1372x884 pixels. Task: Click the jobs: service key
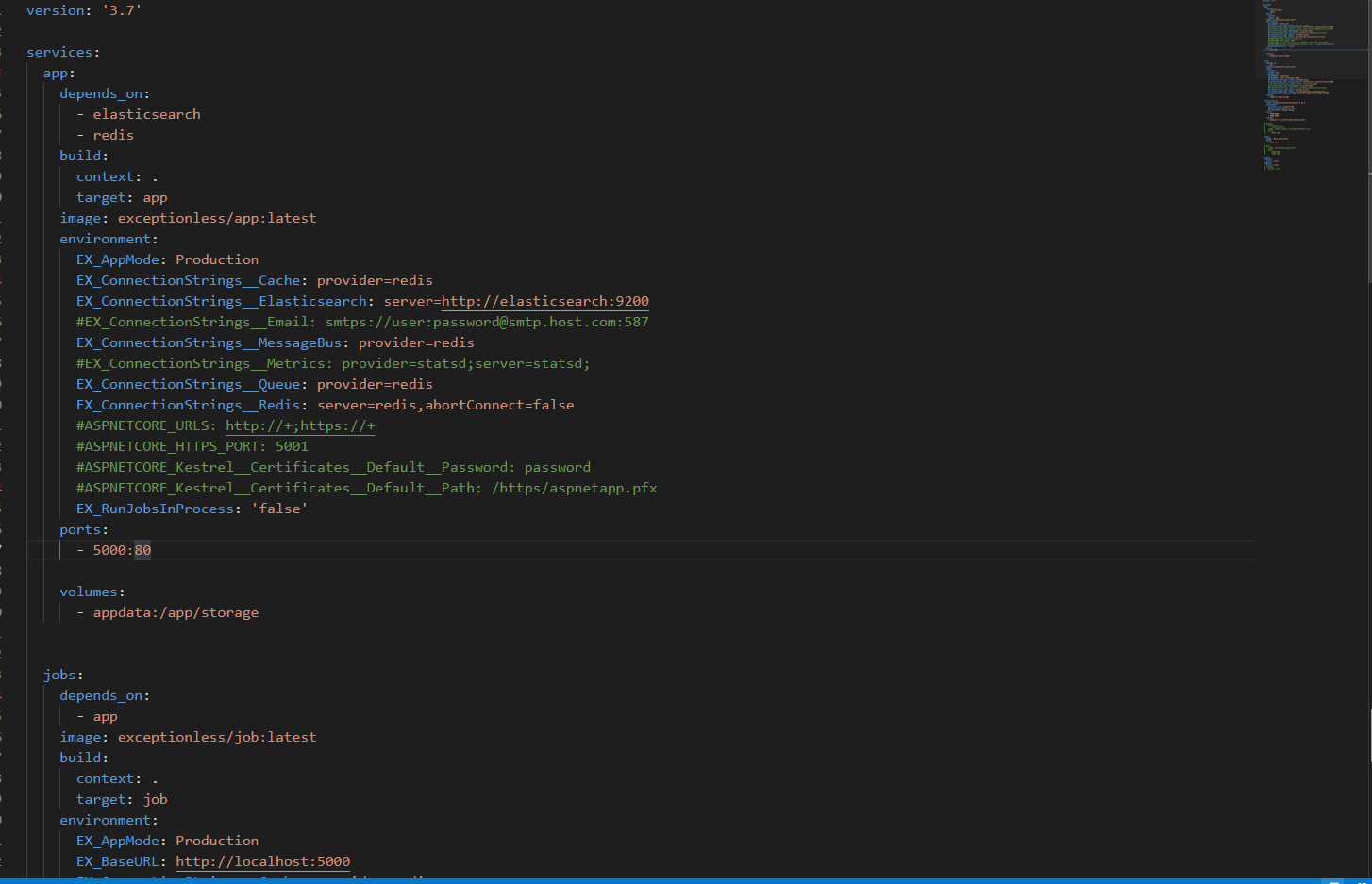59,675
